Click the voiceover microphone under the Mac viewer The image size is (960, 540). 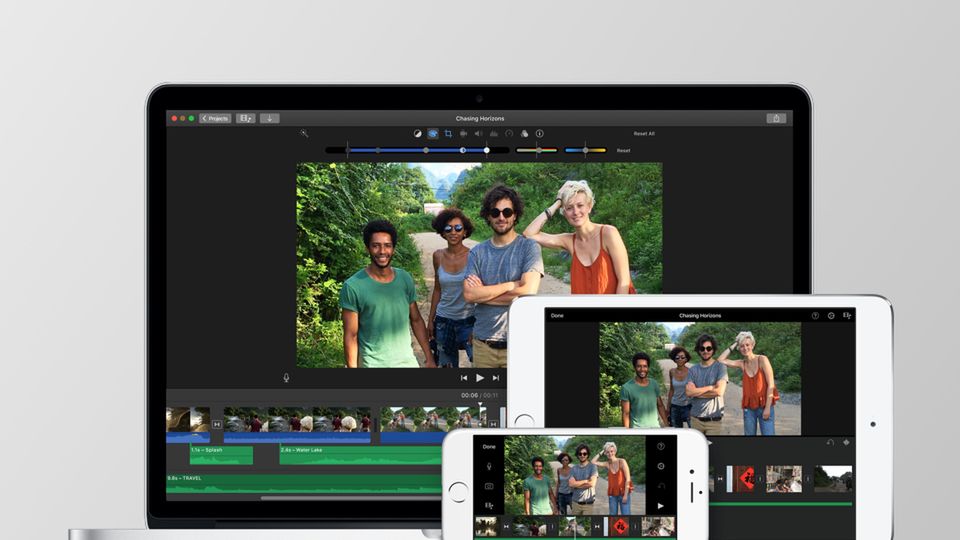(x=286, y=378)
